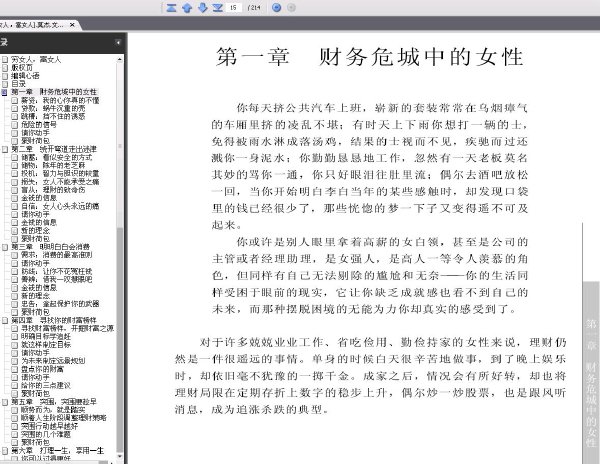Open the bookmark ending in '开掘财富之源'
The image size is (600, 464).
[67, 328]
